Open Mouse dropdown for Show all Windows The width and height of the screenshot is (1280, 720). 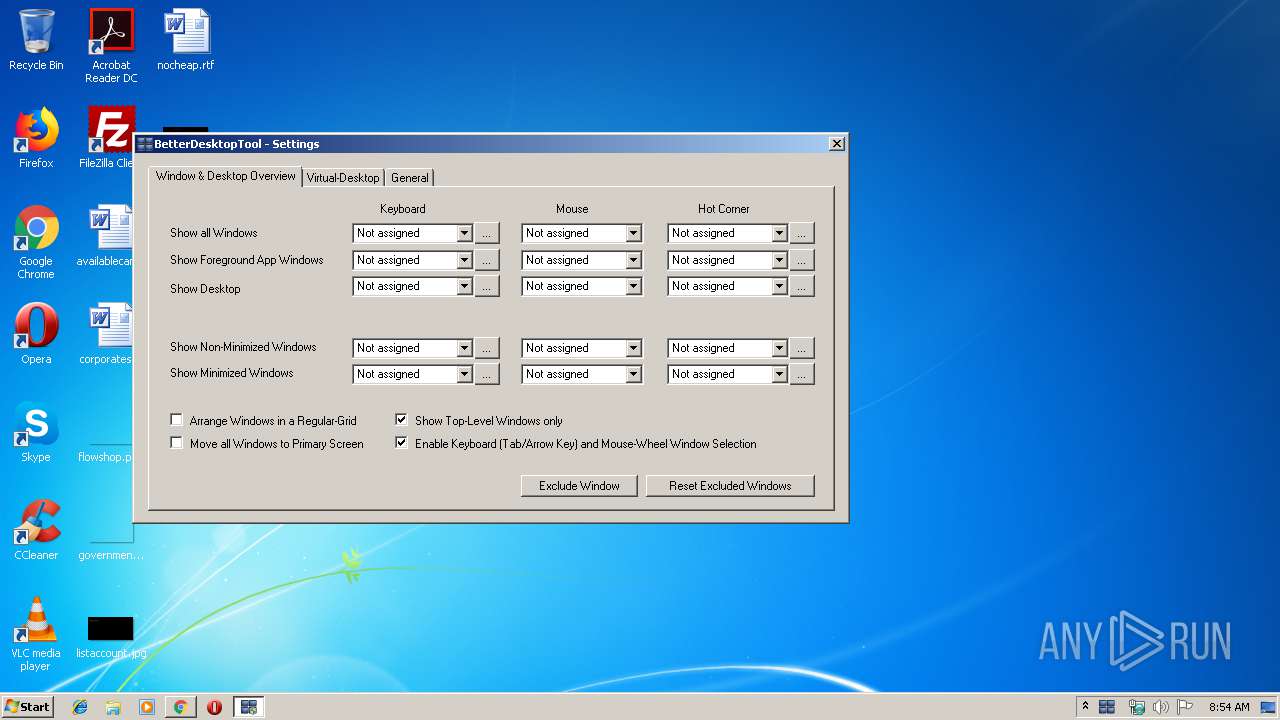(633, 233)
